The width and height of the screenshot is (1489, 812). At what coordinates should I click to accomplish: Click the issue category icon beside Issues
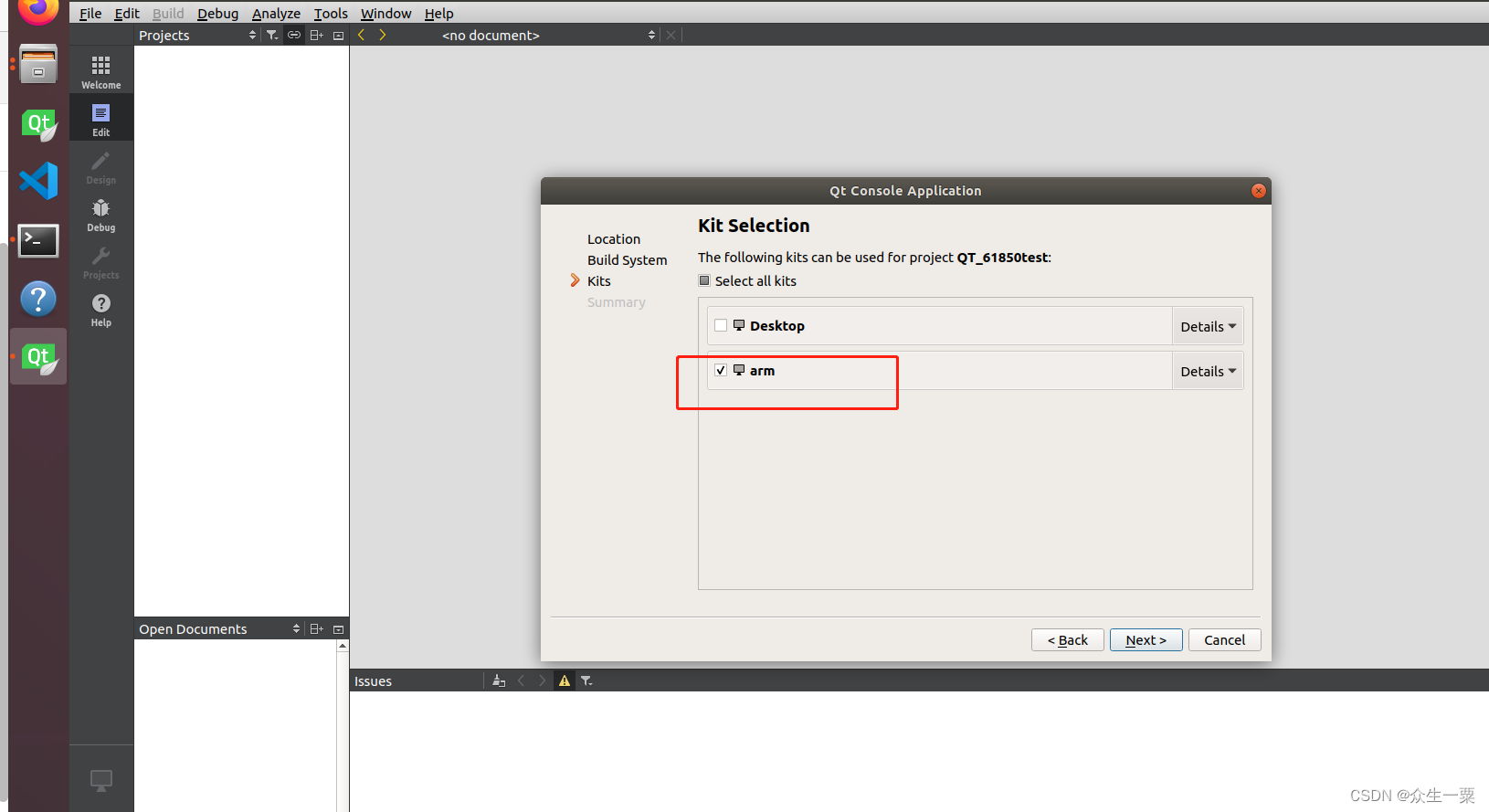point(499,680)
